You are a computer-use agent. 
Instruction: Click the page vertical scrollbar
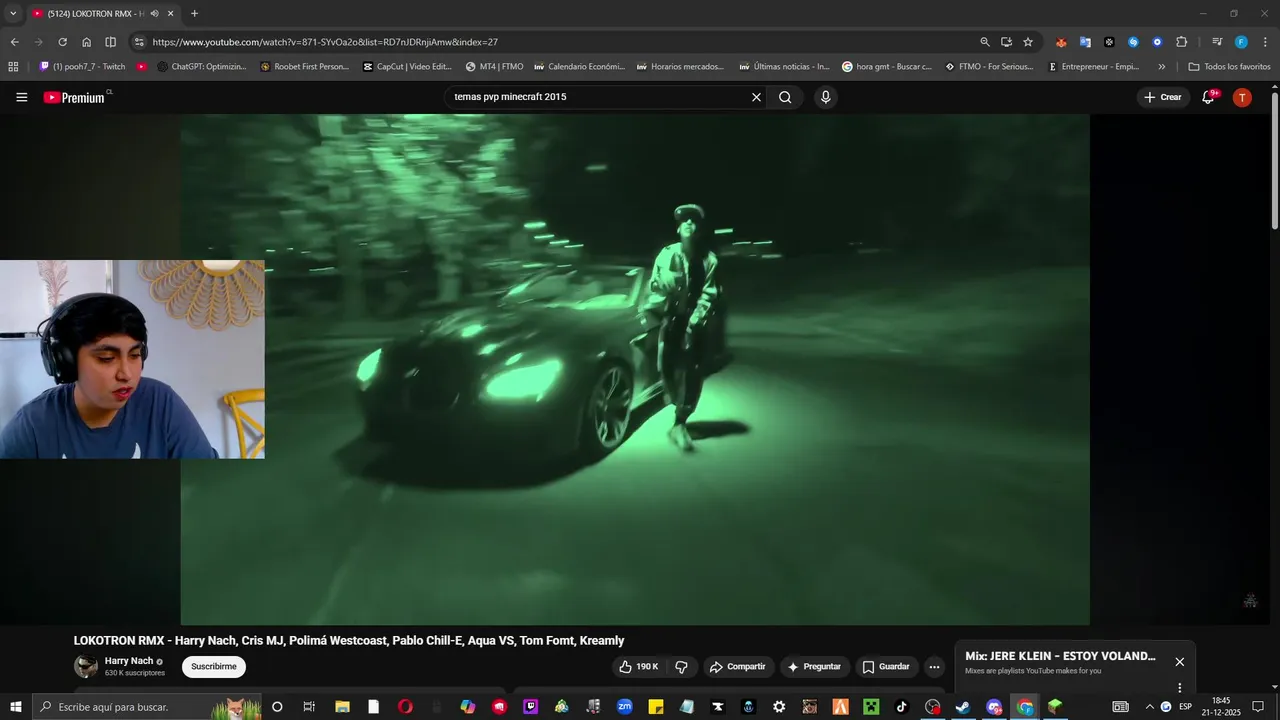click(1274, 160)
